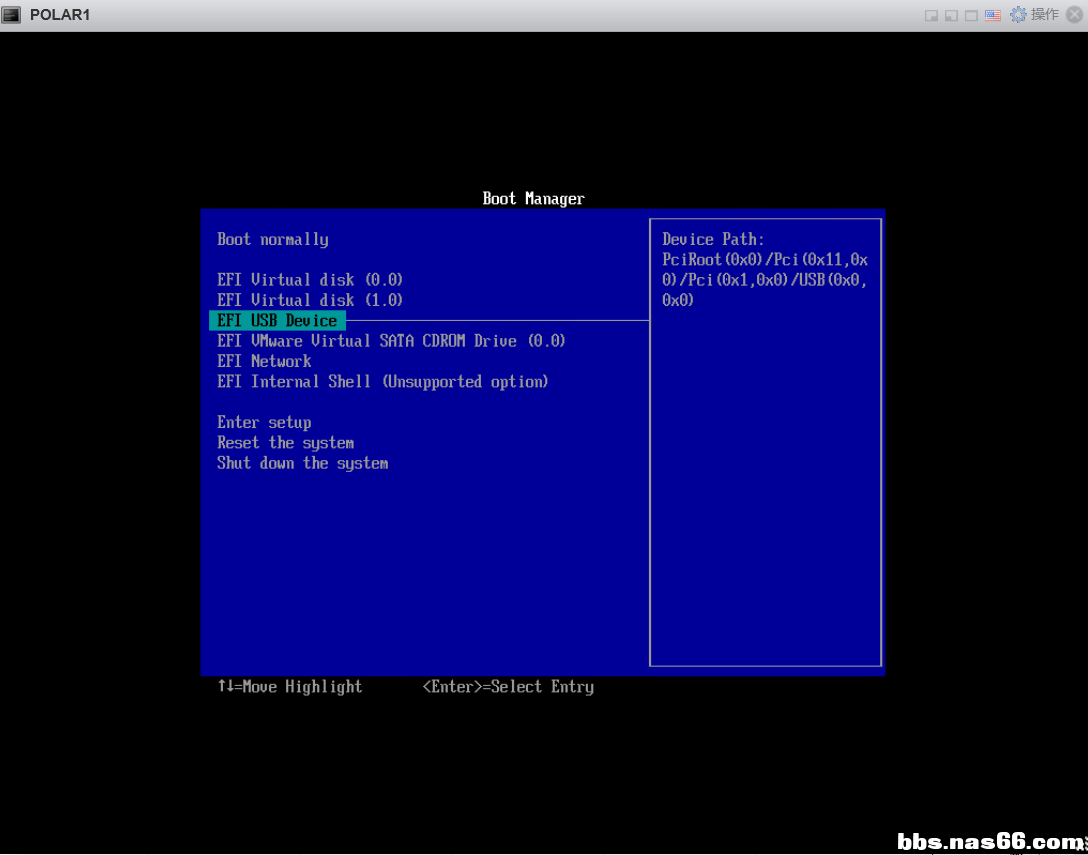This screenshot has width=1088, height=855.
Task: Click the US flag keyboard layout icon
Action: pyautogui.click(x=992, y=15)
